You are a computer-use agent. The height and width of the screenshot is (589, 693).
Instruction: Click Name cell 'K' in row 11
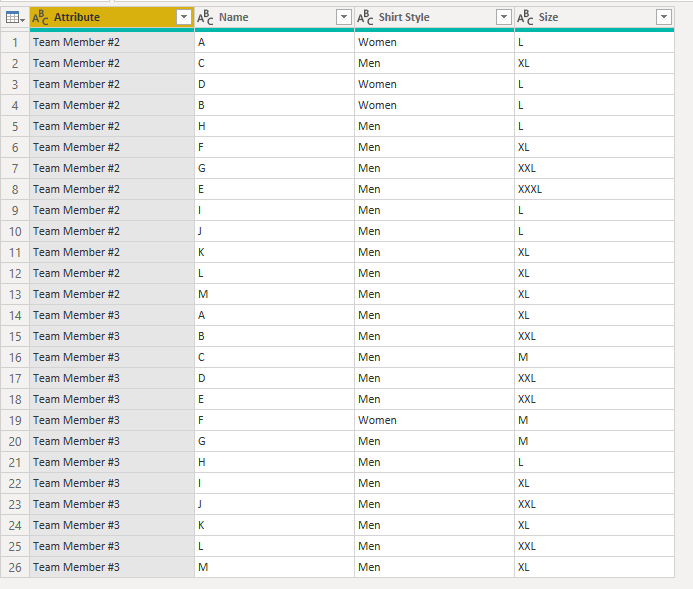point(274,252)
